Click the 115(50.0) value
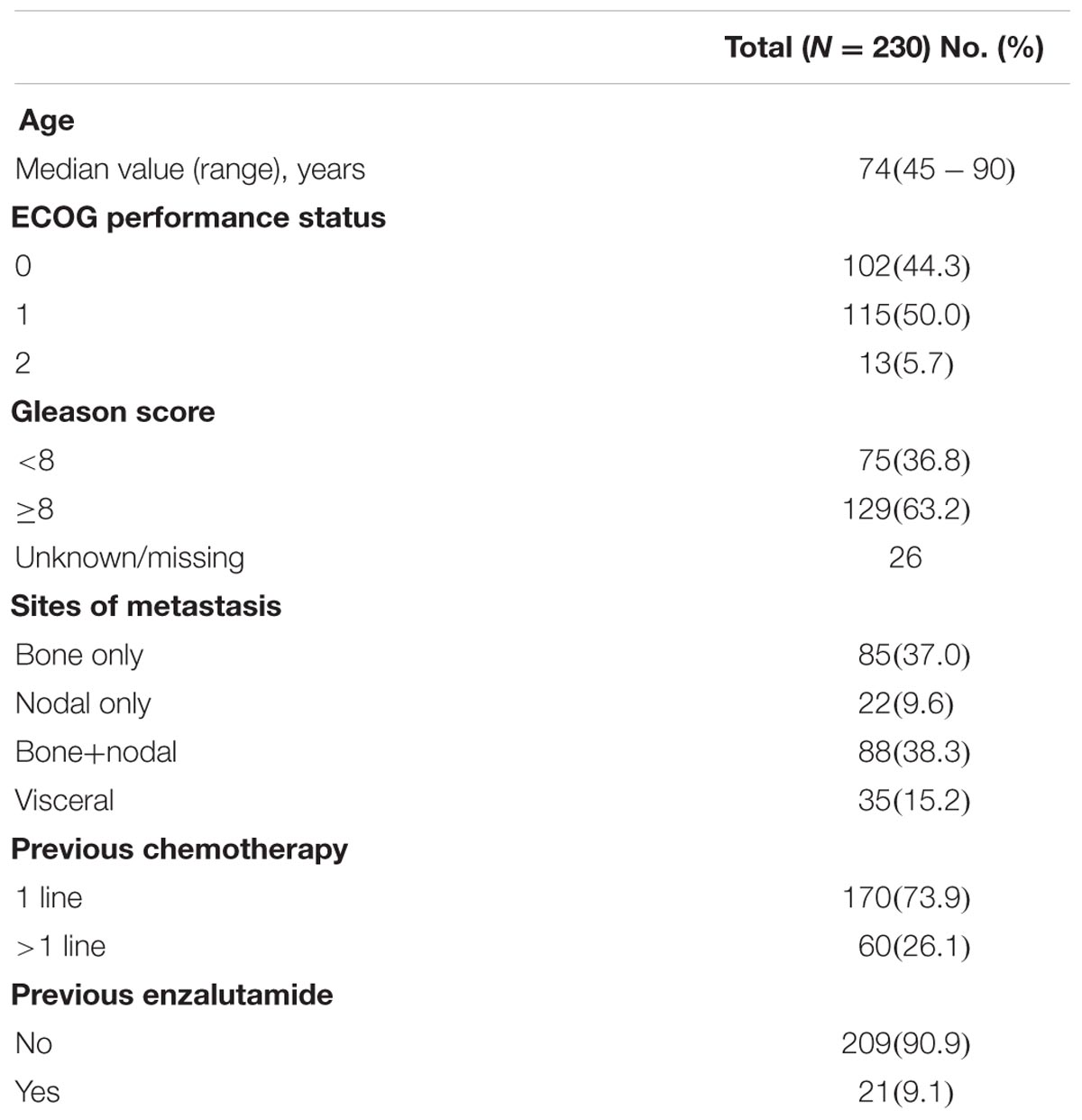Viewport: 1082px width, 1120px height. (x=906, y=315)
